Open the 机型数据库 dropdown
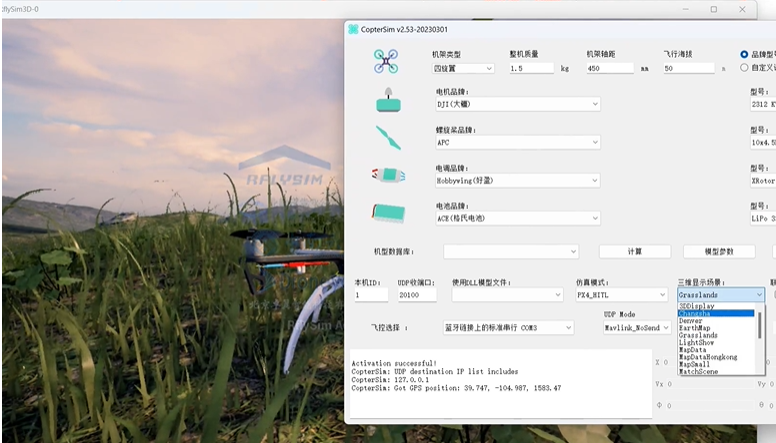 [x=511, y=251]
